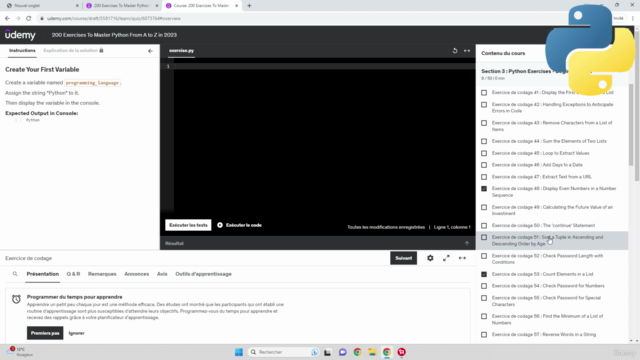Click the Suivant button

click(x=403, y=258)
